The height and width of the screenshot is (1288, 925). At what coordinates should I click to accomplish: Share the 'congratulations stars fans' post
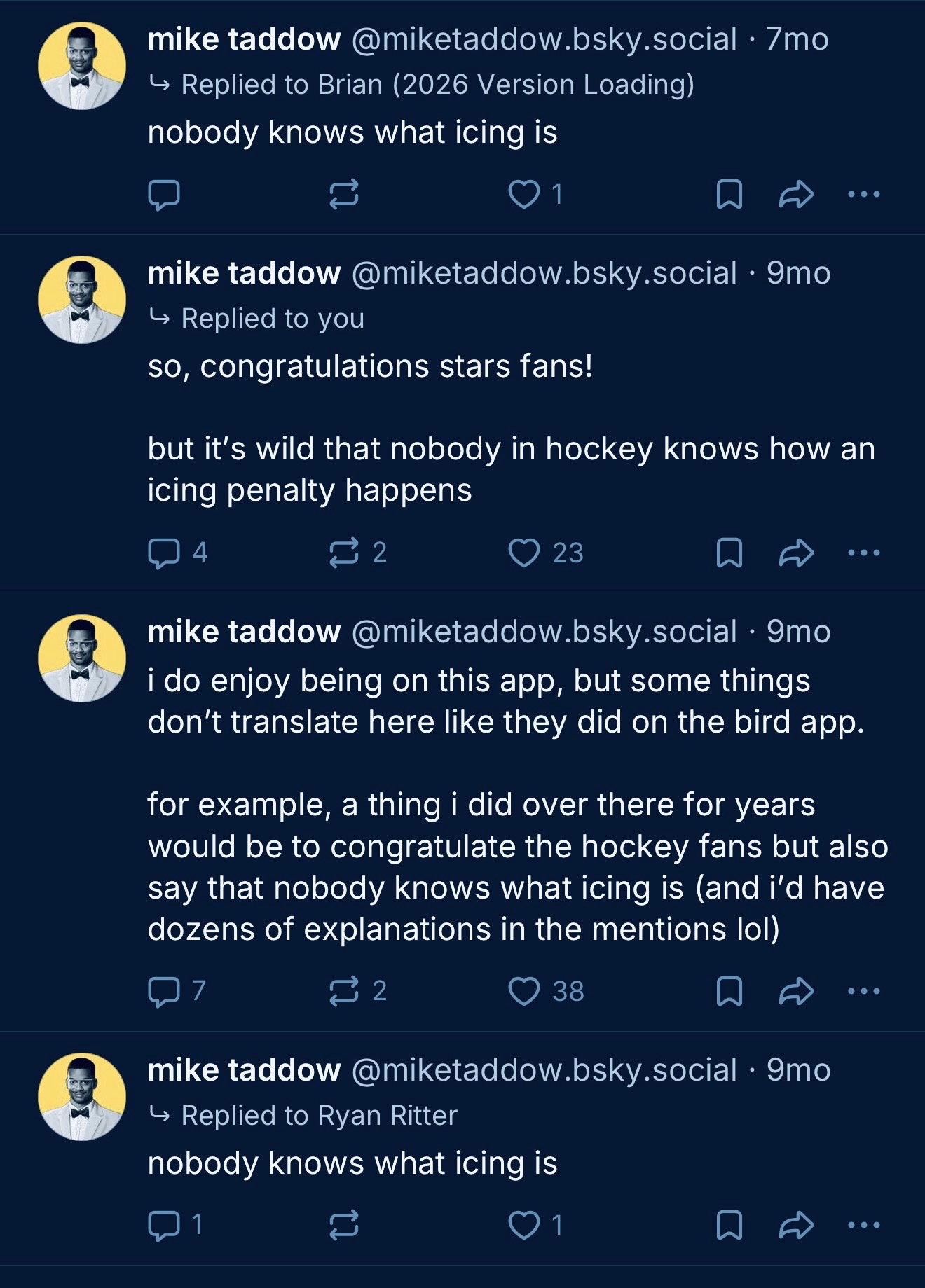tap(796, 553)
